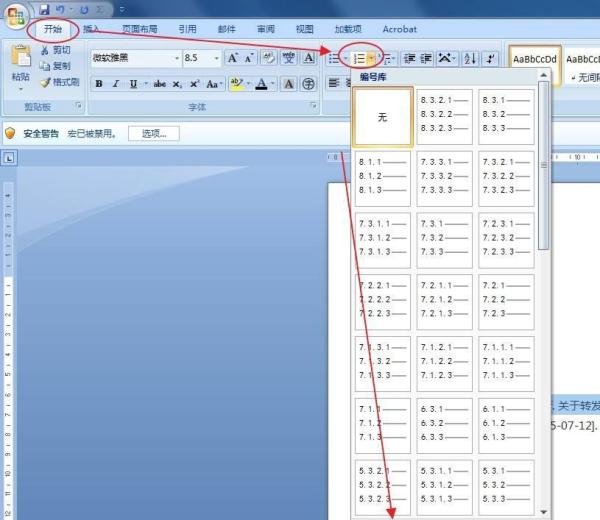The width and height of the screenshot is (600, 520).
Task: Apply numbering list icon
Action: point(359,58)
